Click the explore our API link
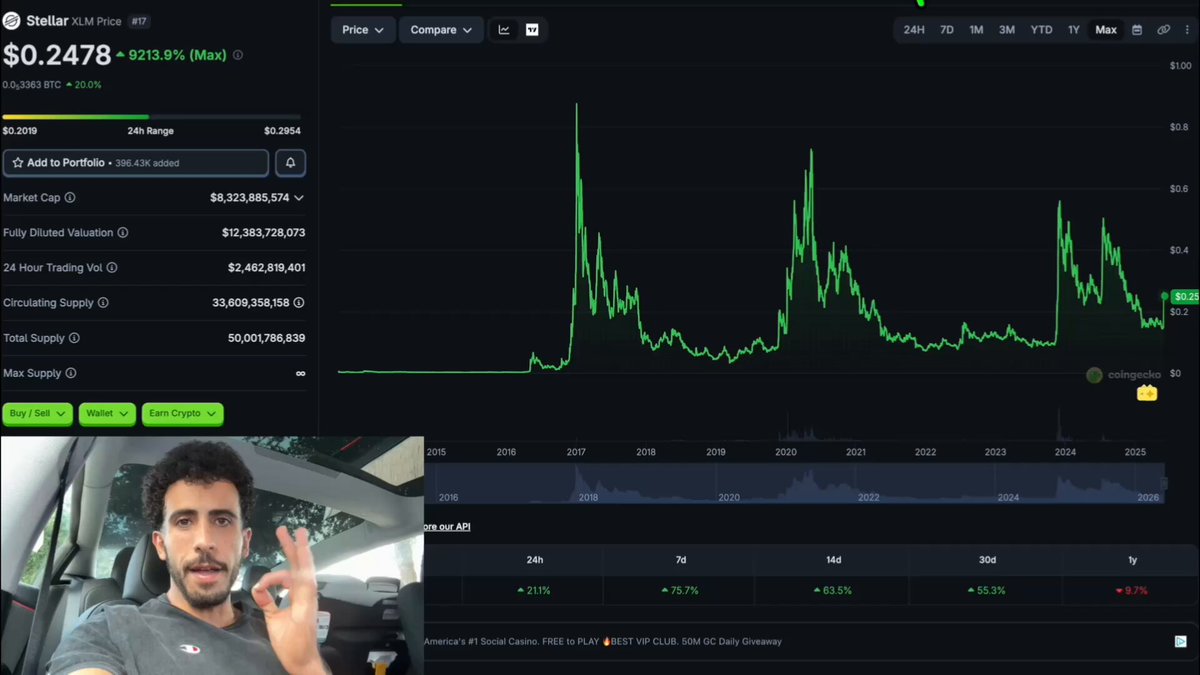1200x675 pixels. click(446, 527)
